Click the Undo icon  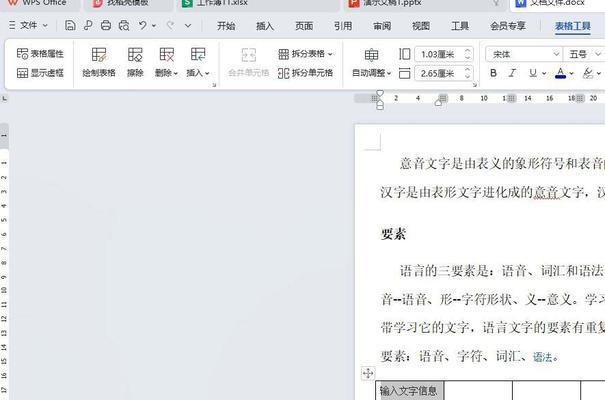tap(143, 25)
